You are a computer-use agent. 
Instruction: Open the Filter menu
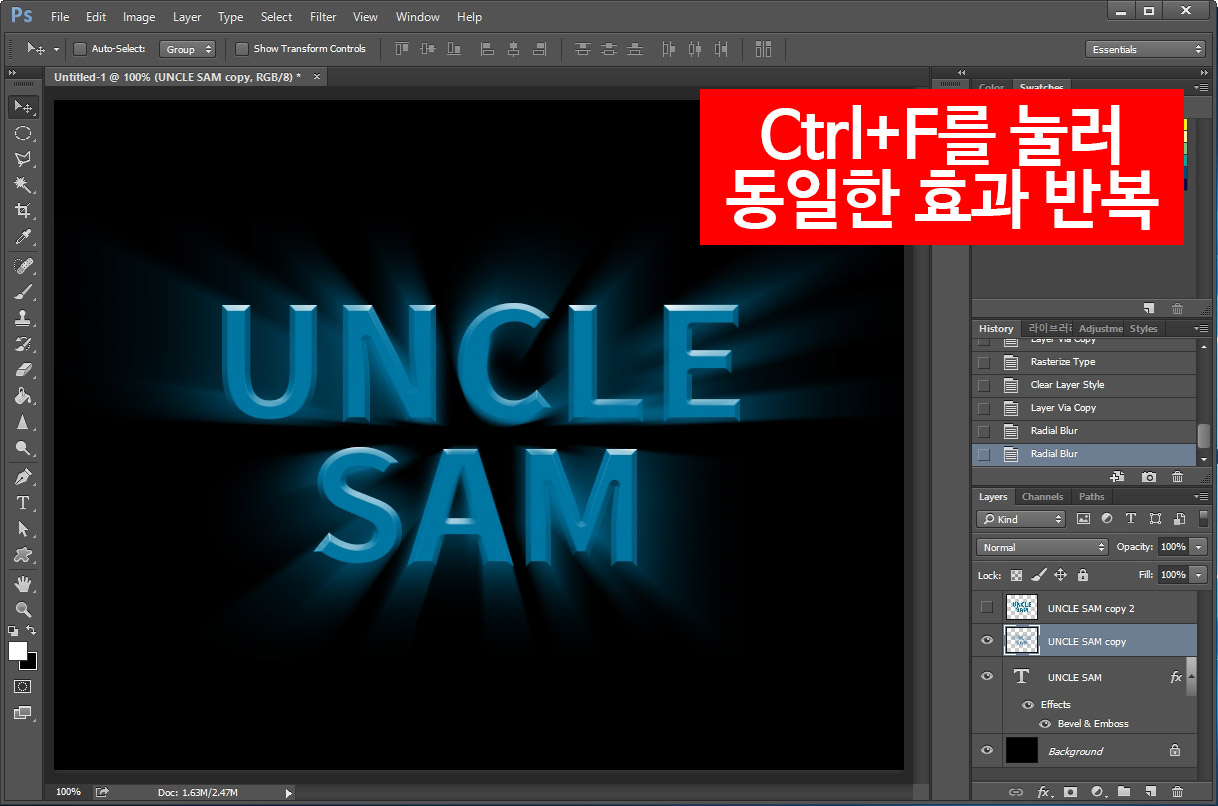(322, 16)
